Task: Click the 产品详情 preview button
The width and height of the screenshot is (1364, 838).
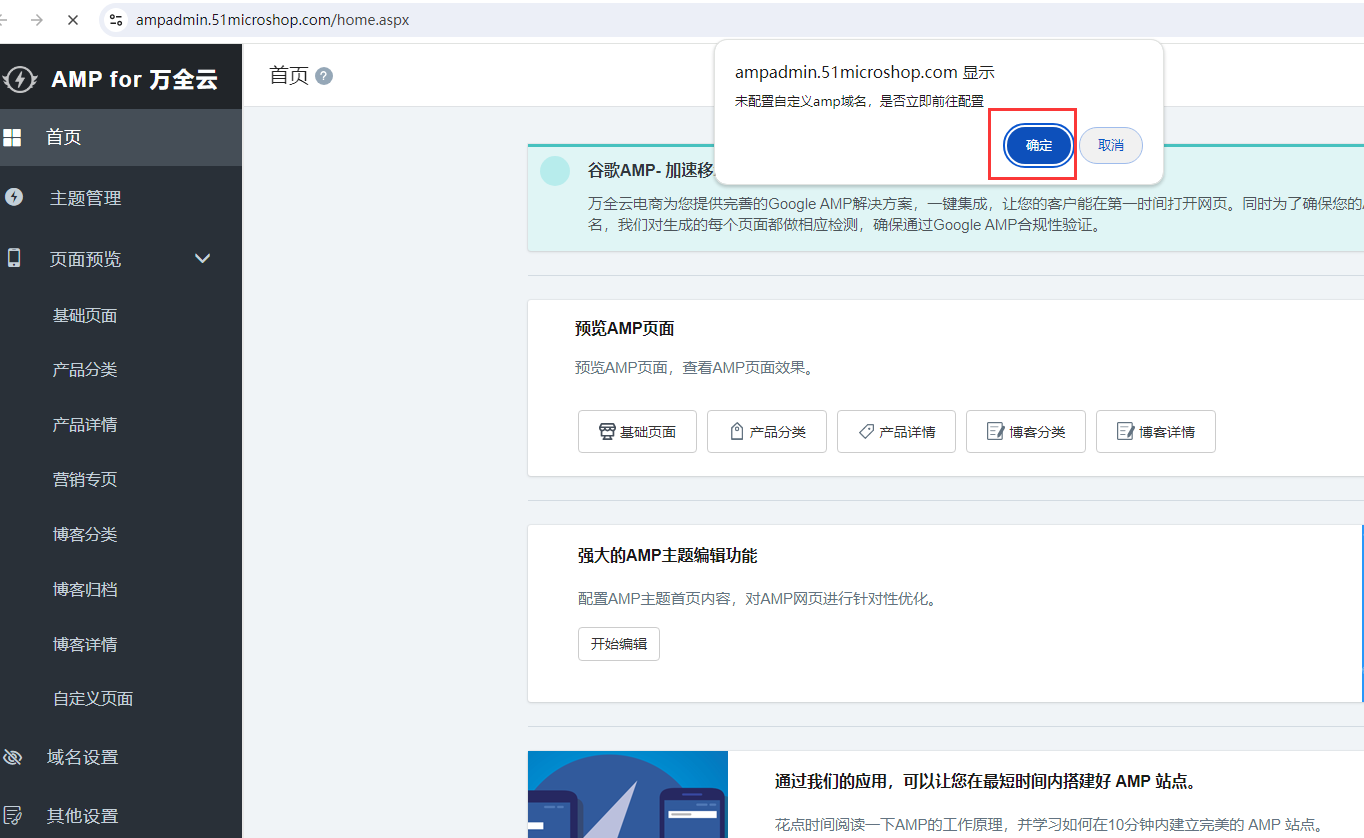Action: (896, 432)
